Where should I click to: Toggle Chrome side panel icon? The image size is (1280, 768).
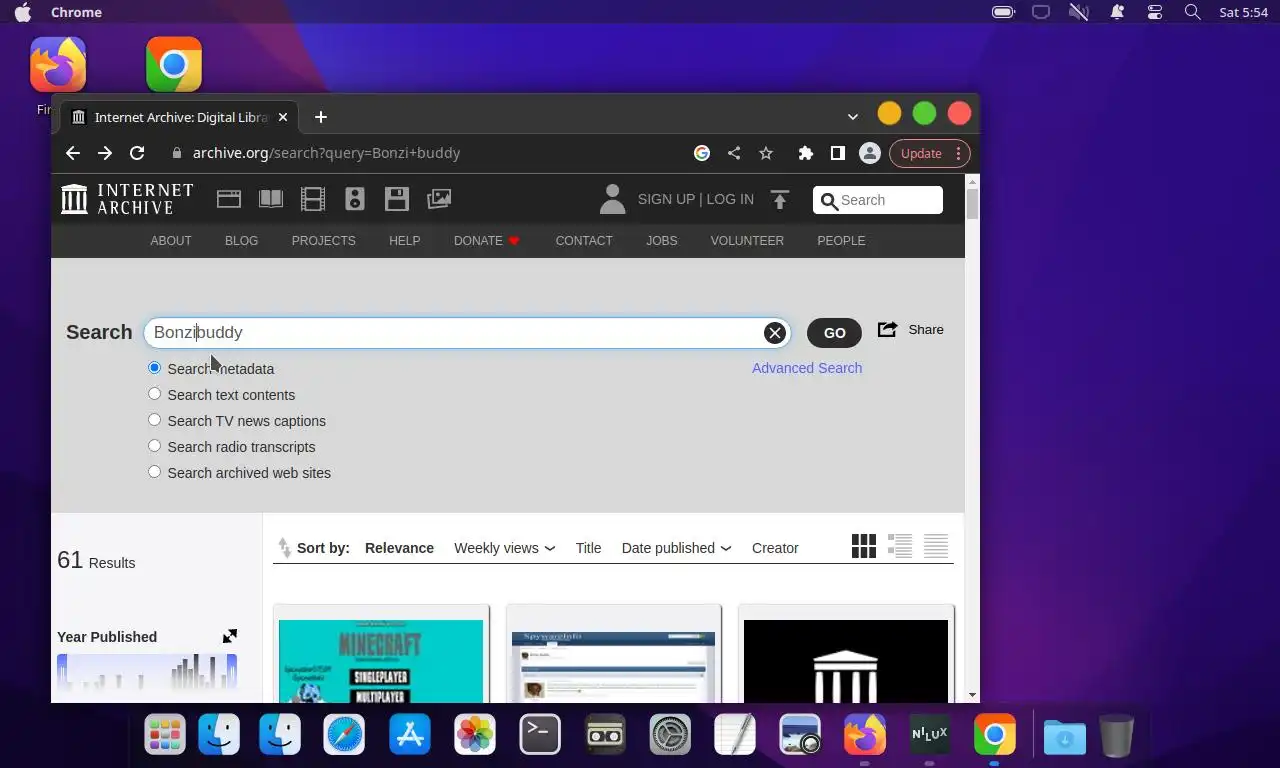838,153
